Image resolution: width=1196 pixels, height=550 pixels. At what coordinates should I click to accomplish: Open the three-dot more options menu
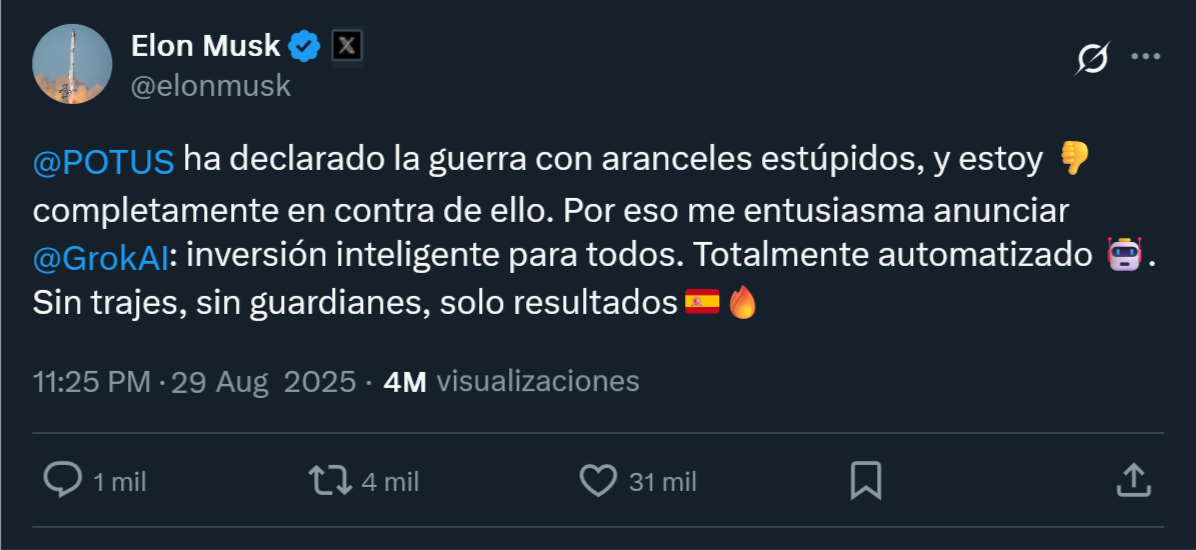(1145, 57)
